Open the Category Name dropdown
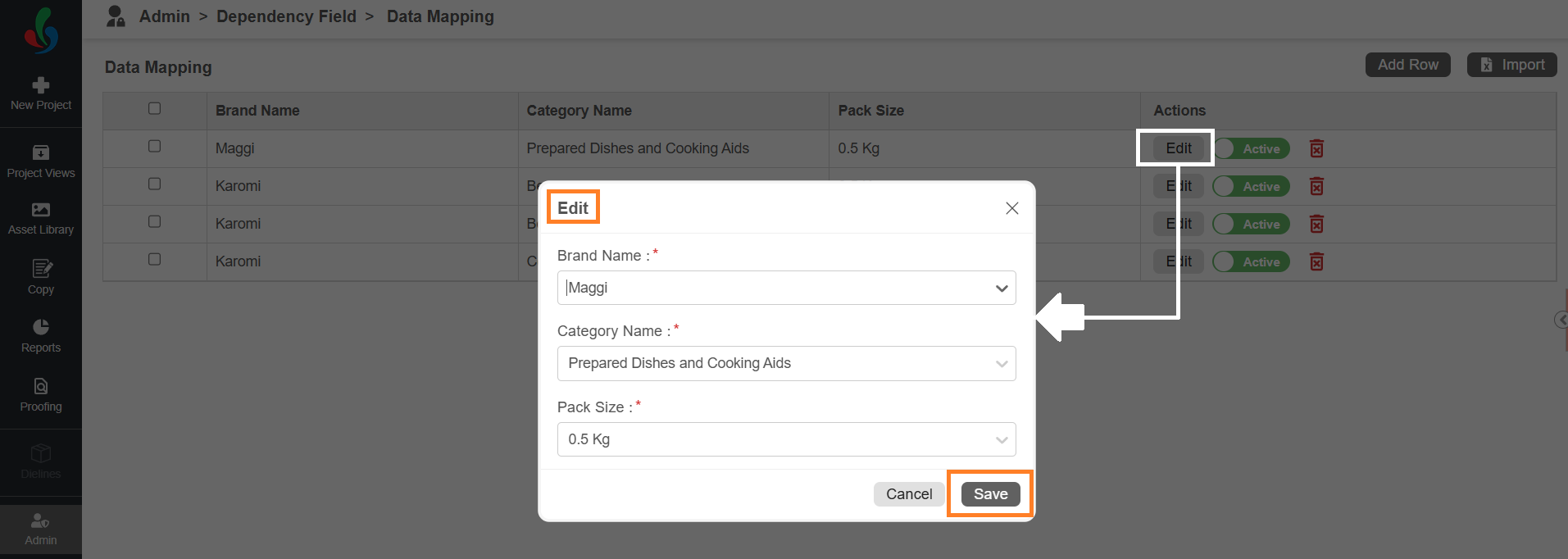Image resolution: width=1568 pixels, height=559 pixels. click(x=787, y=363)
